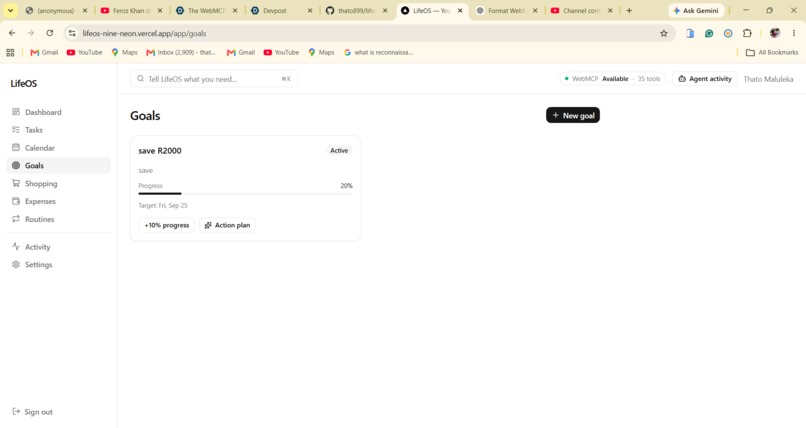Generate Action plan for save R2000
806x428 pixels.
click(x=227, y=225)
